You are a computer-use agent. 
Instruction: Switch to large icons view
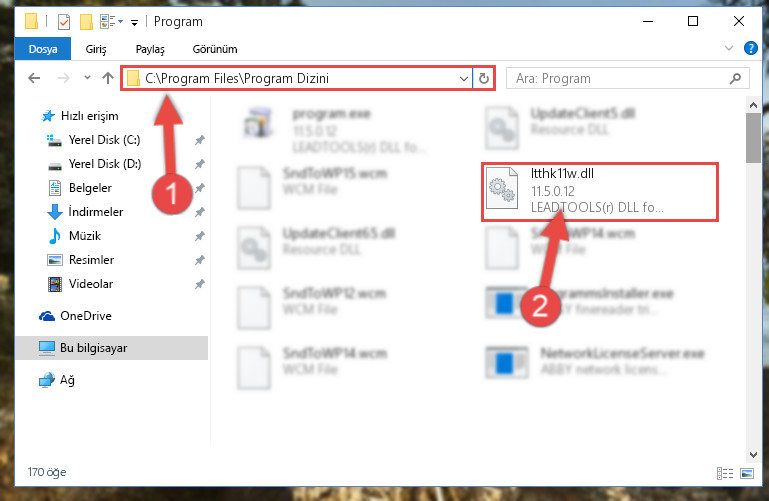[x=747, y=473]
